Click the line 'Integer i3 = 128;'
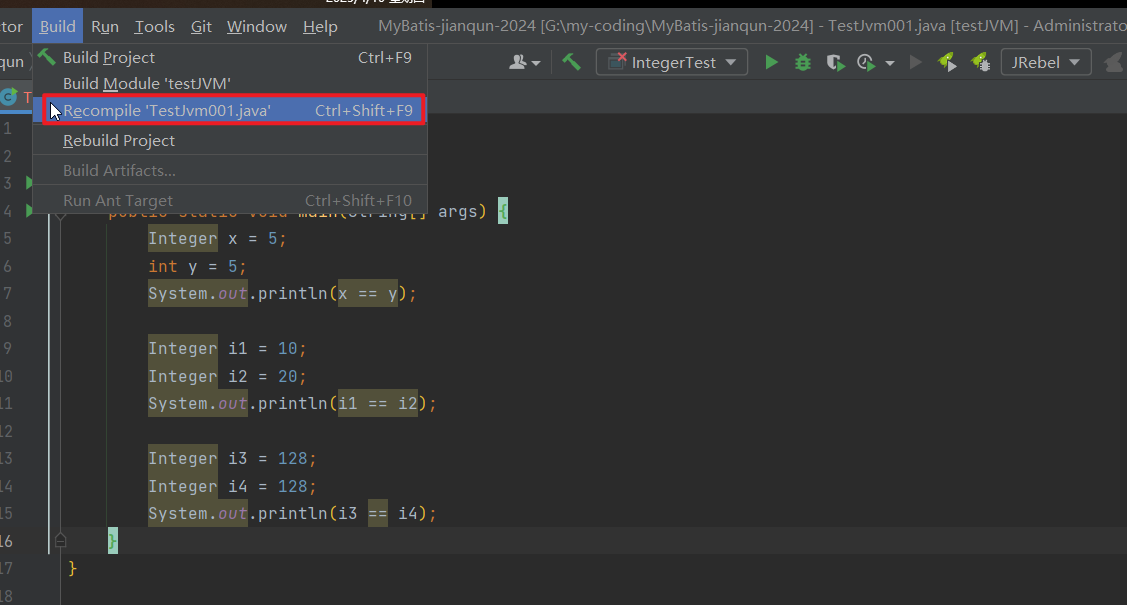Screen dimensions: 1127x605 232,458
